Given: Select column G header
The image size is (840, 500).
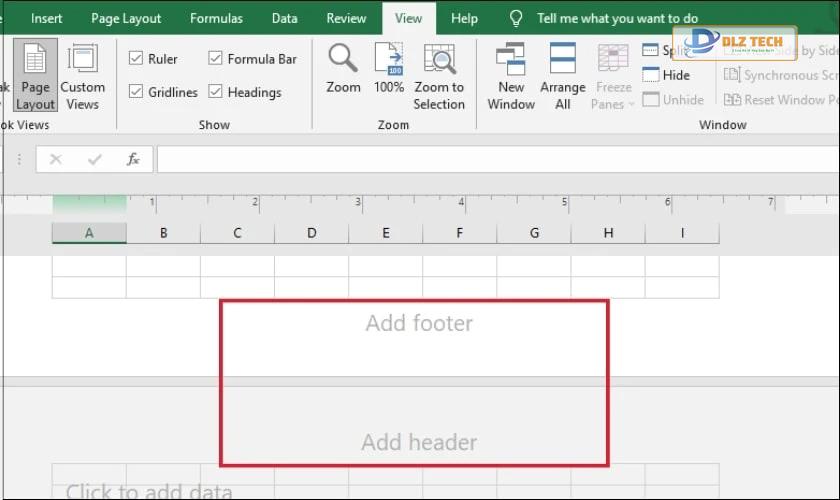Looking at the screenshot, I should pos(534,233).
